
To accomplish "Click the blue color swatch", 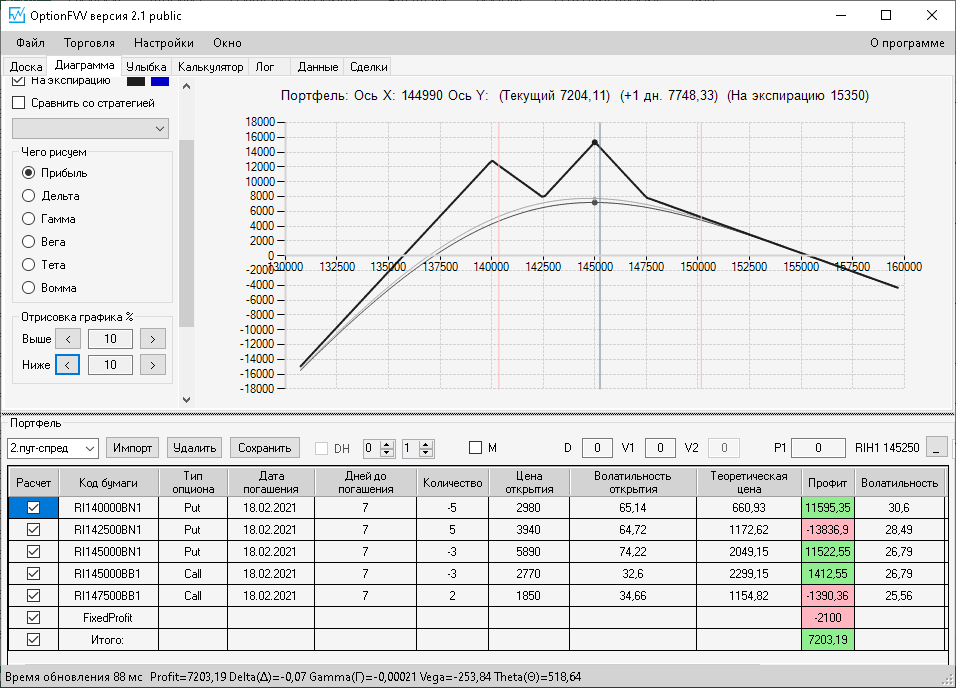I will pos(160,81).
